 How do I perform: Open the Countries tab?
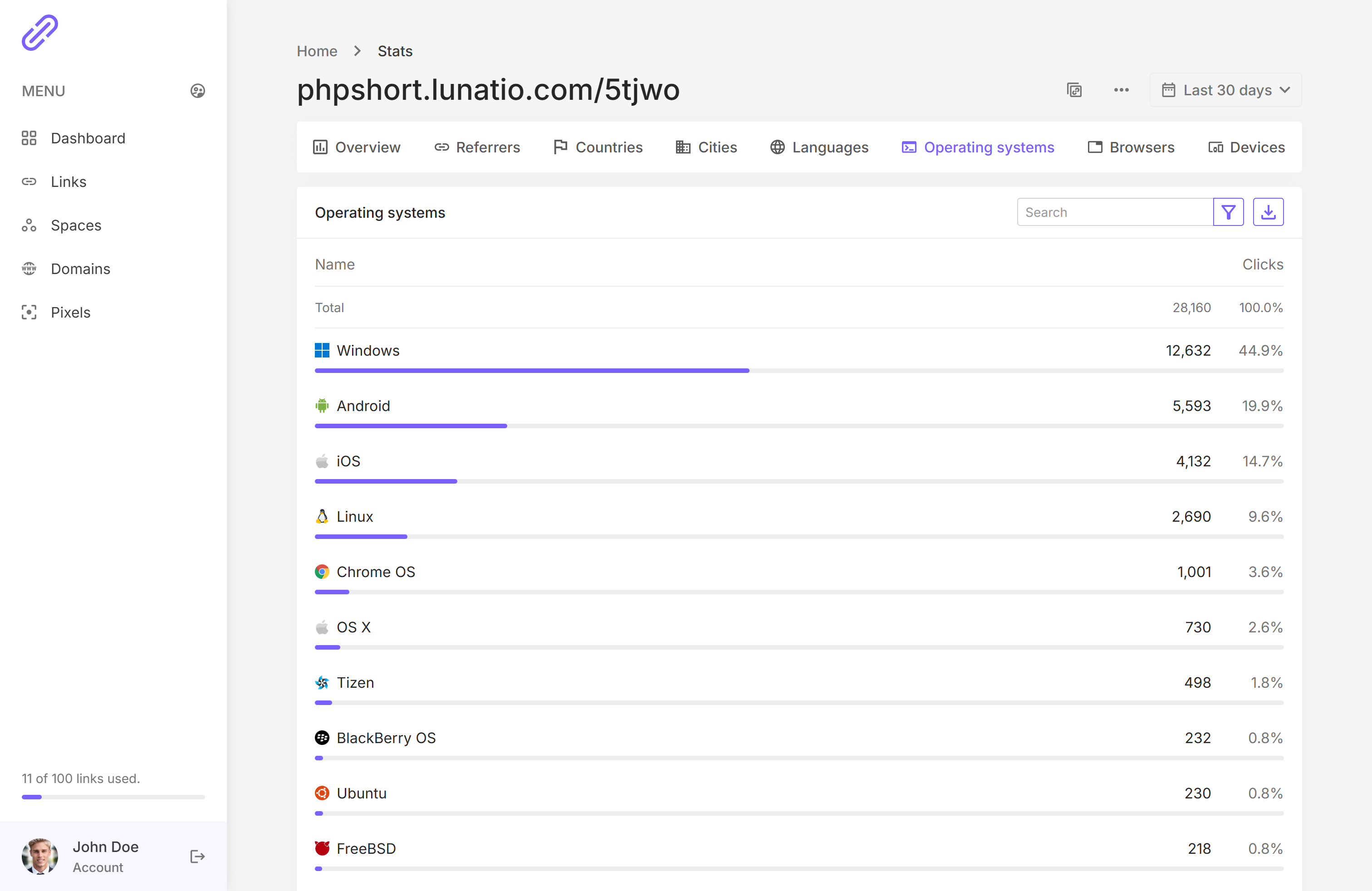598,147
